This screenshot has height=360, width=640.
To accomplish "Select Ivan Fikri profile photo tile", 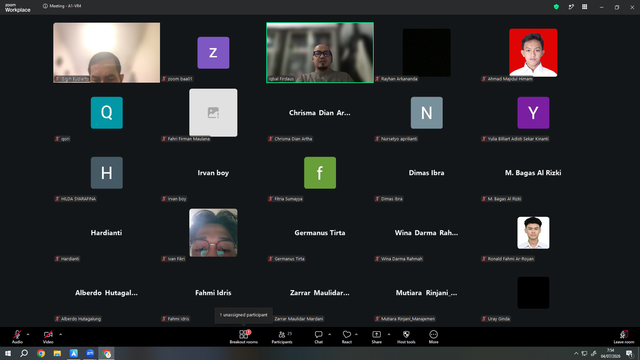I will point(213,233).
